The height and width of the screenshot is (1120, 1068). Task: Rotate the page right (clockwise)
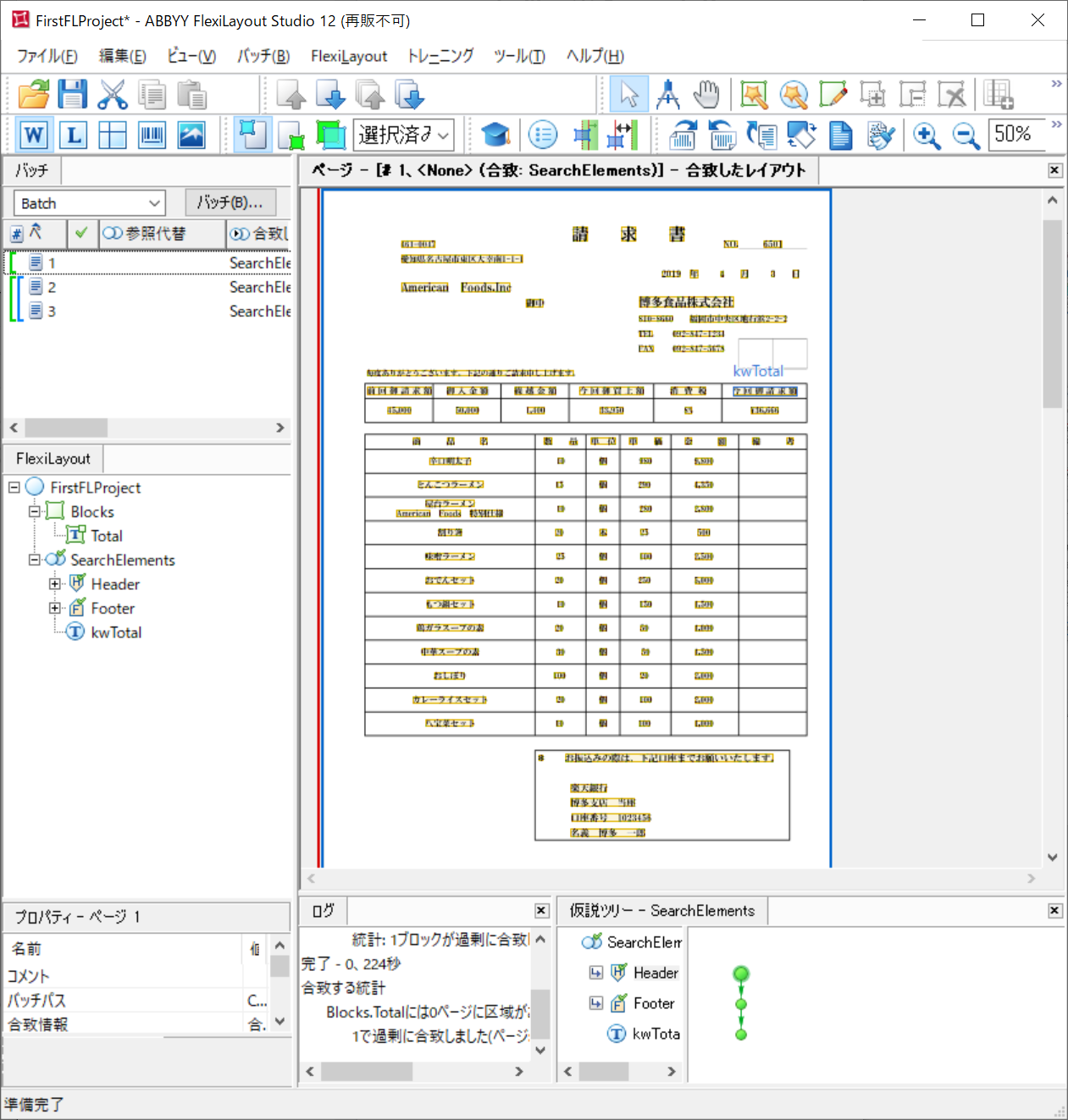pos(683,135)
